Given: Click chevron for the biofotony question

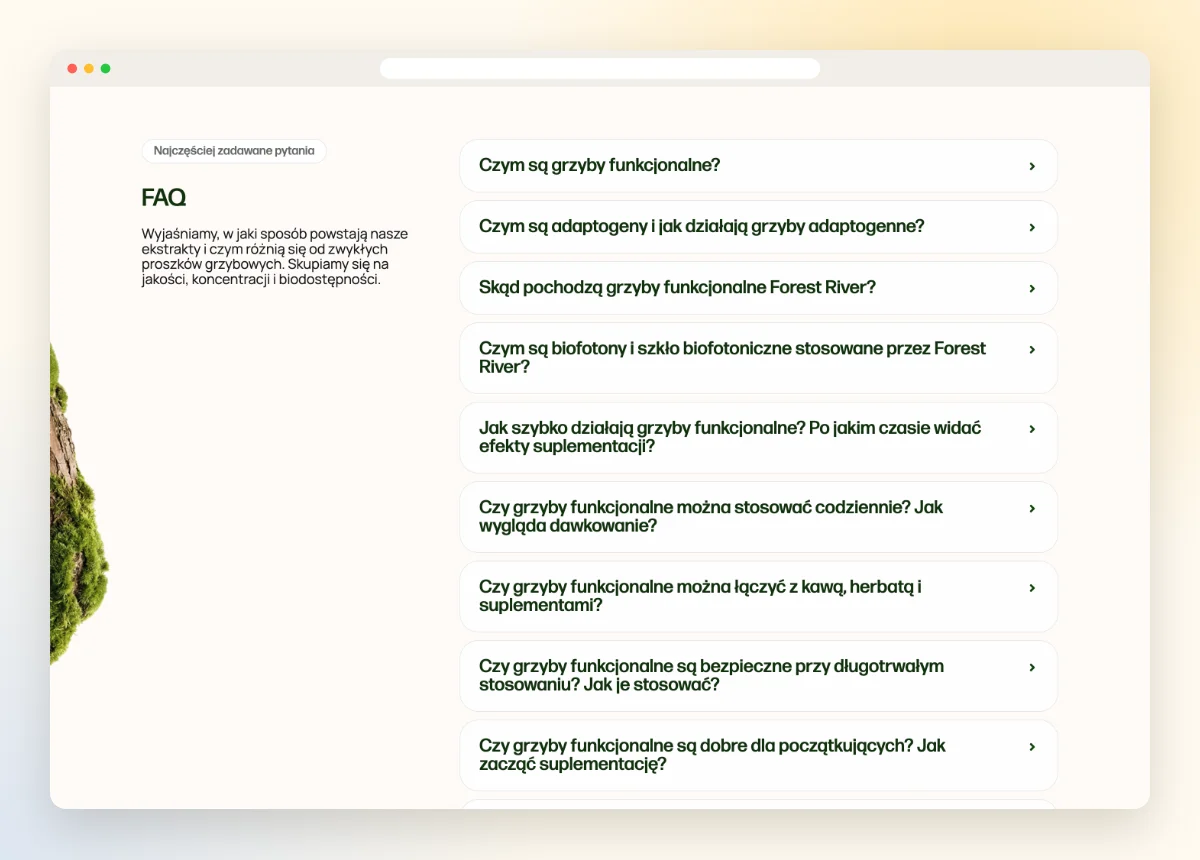Looking at the screenshot, I should pyautogui.click(x=1032, y=349).
